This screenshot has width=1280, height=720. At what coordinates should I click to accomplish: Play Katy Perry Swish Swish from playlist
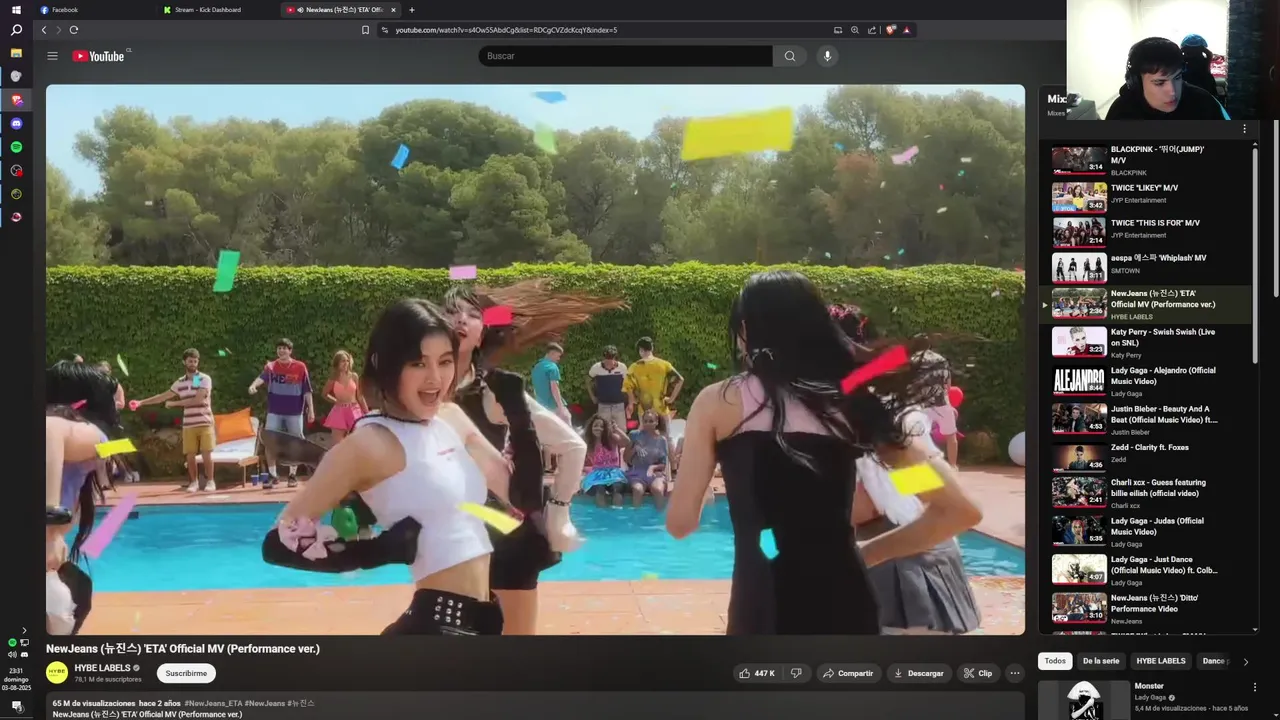[x=1148, y=342]
